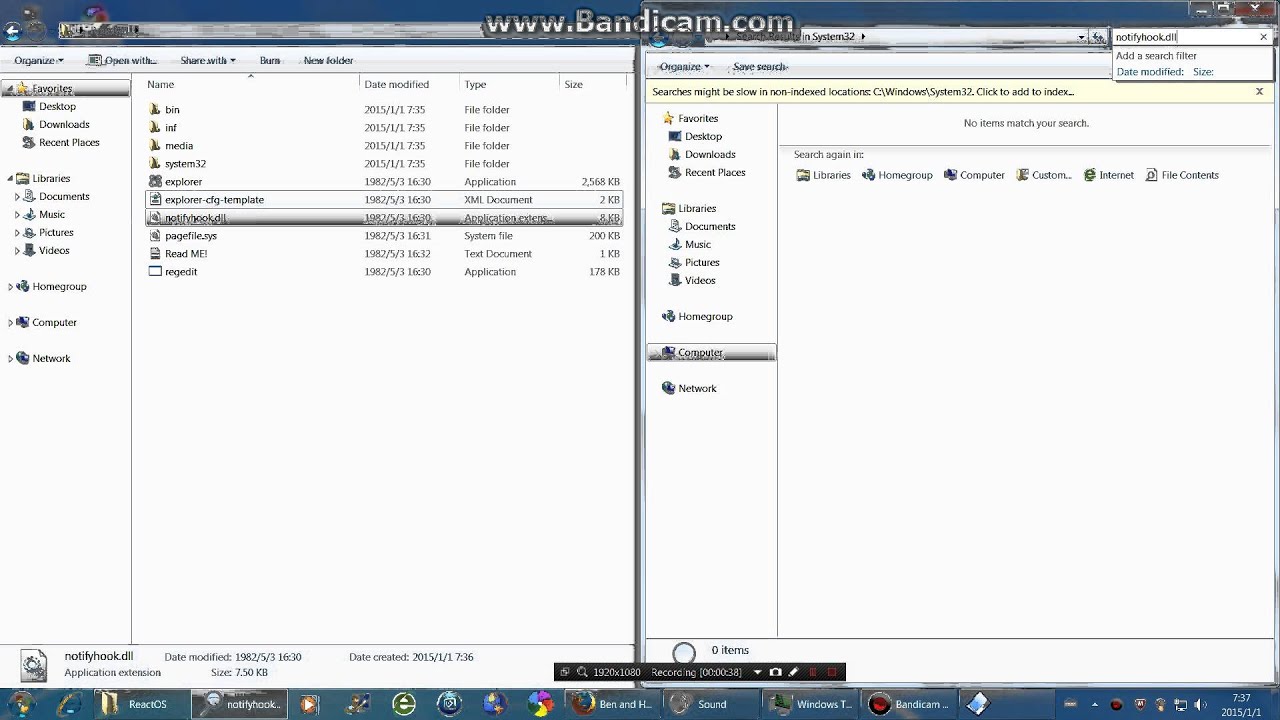Show hidden system tray icons

click(x=1094, y=704)
